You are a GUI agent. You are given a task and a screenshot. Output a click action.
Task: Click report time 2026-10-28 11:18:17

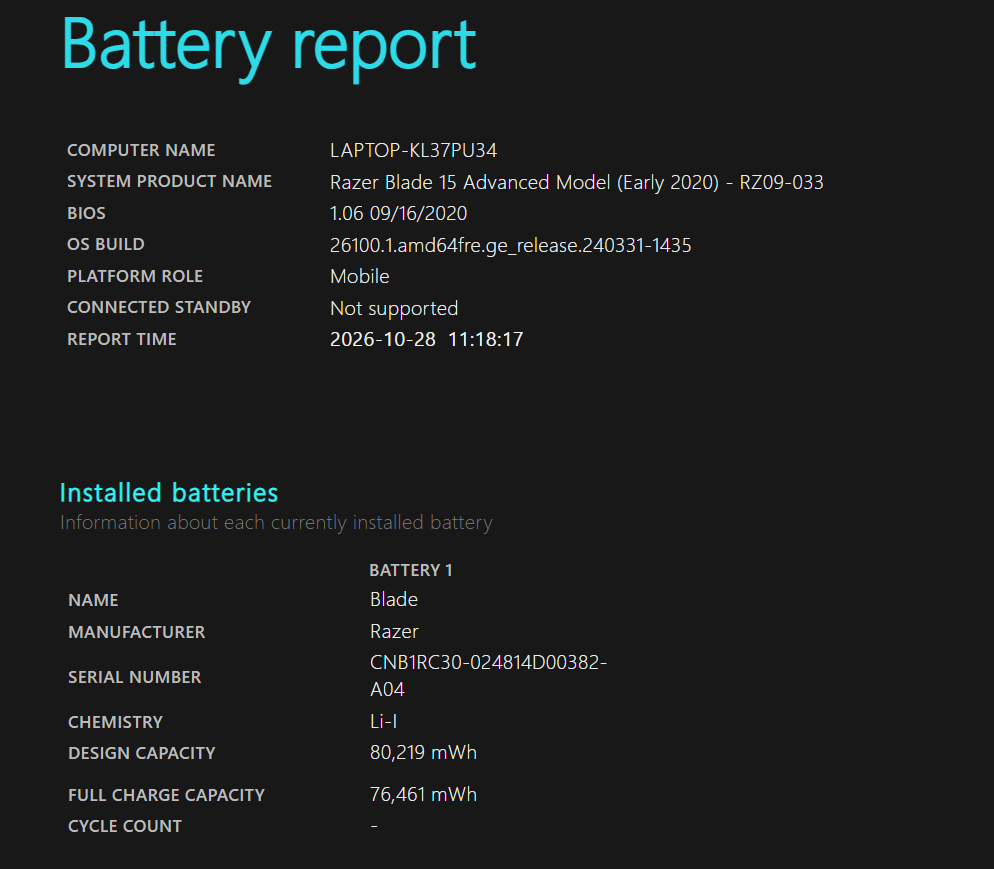pyautogui.click(x=427, y=339)
